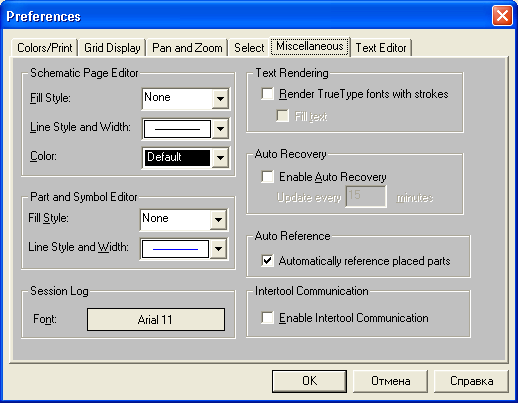This screenshot has height=403, width=518.
Task: Expand Part and Symbol Line Style dropdown
Action: tap(218, 249)
